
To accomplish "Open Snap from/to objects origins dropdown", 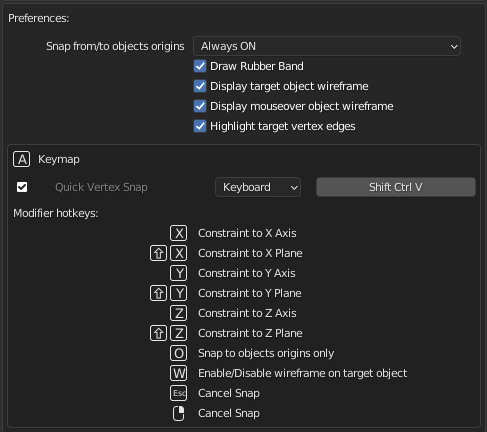I will click(x=327, y=46).
